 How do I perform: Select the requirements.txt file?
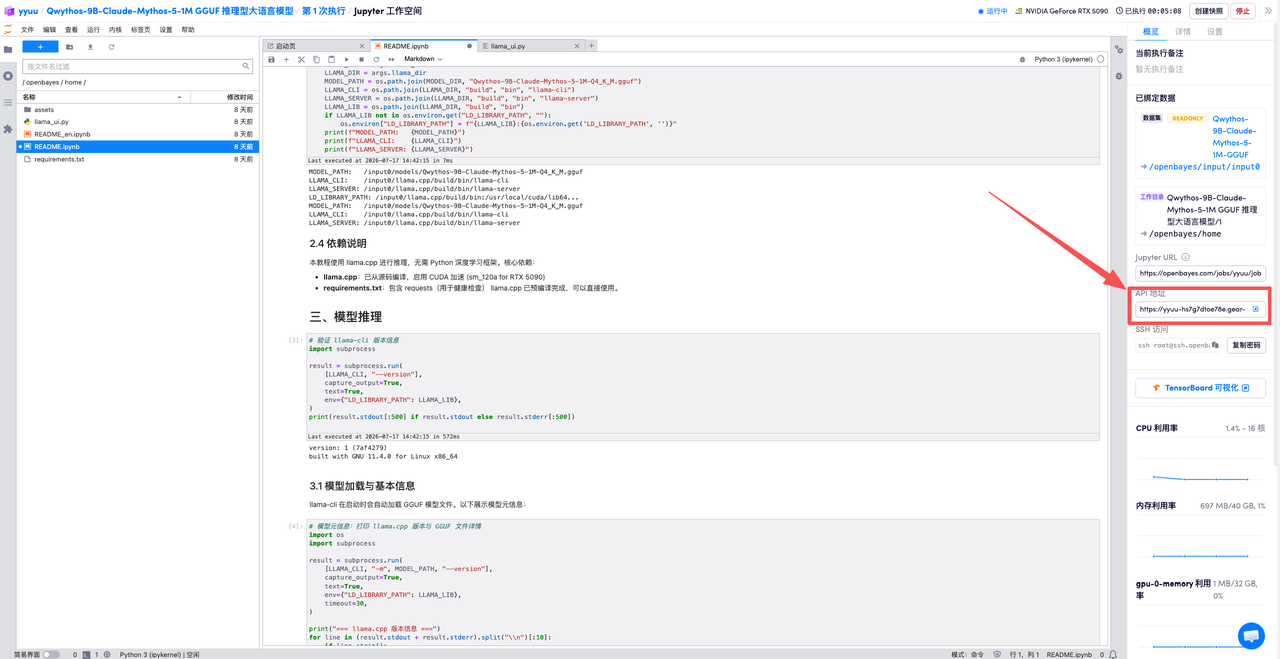click(138, 159)
